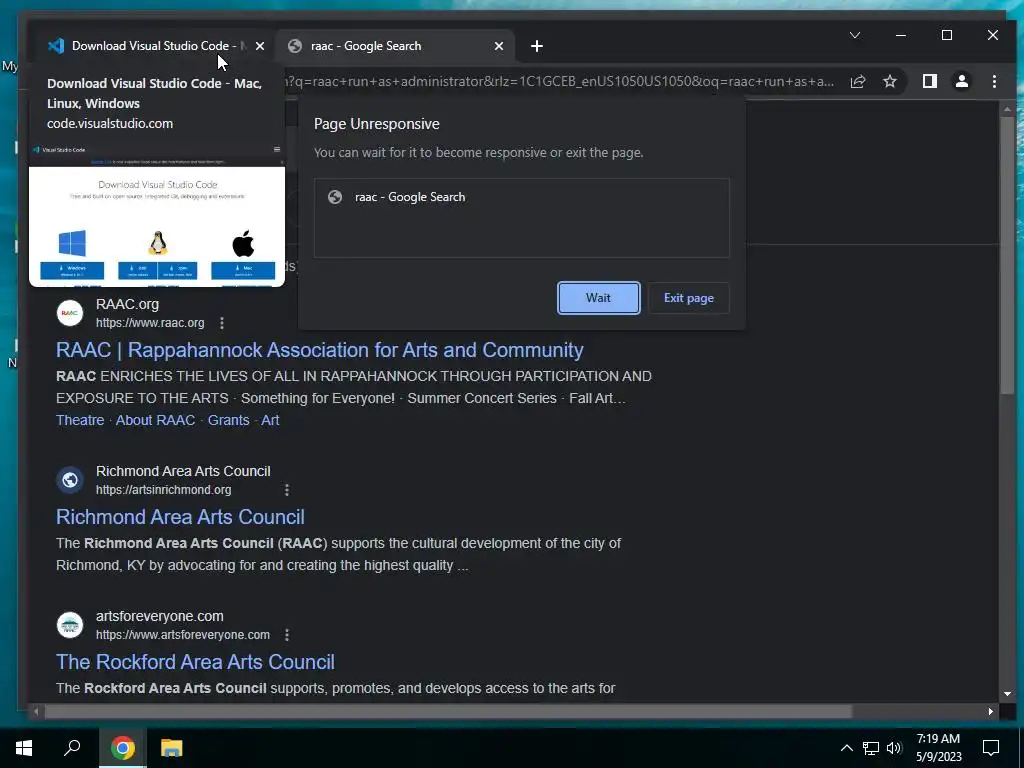Viewport: 1024px width, 768px height.
Task: Switch to the Download Visual Studio Code tab
Action: 155,46
